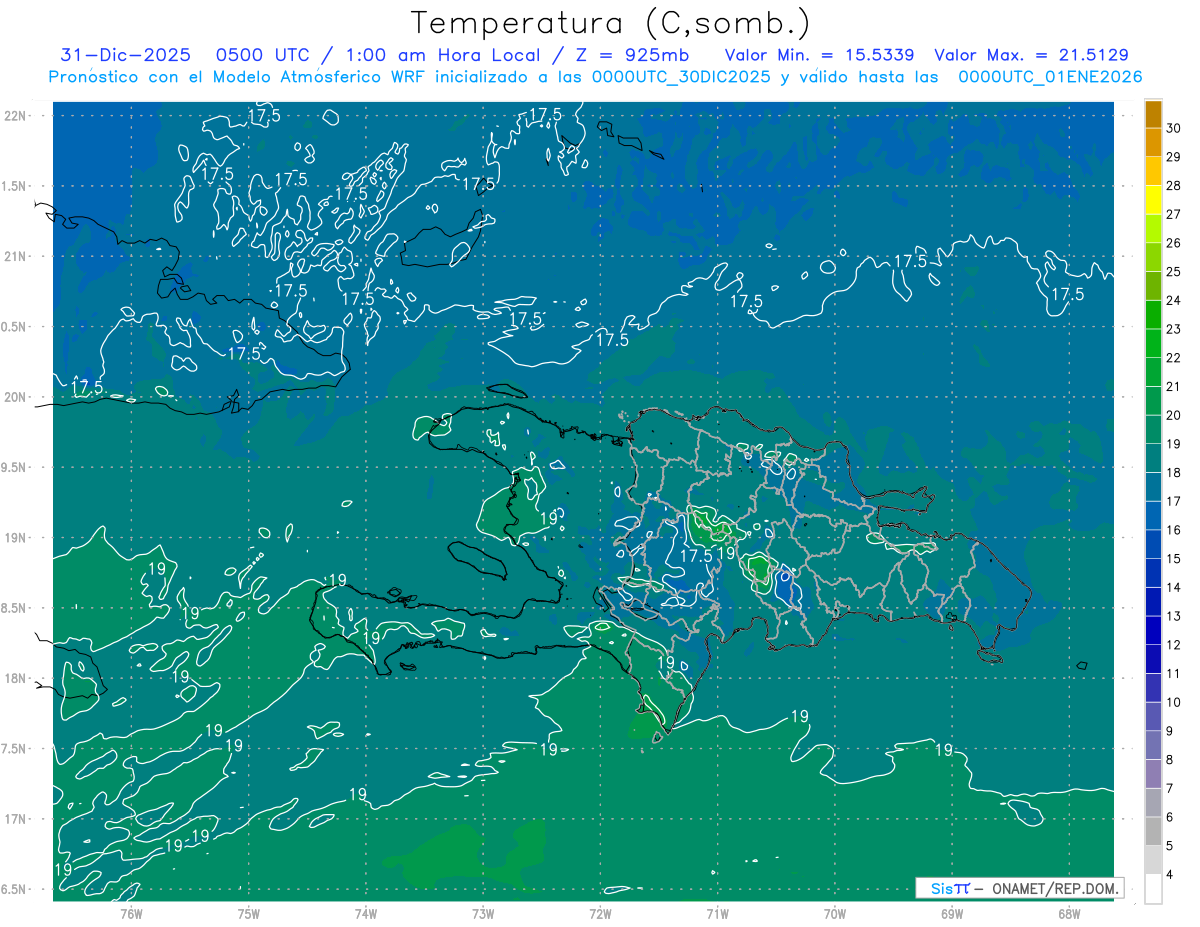Click the colorbar label '30'
Screen dimensions: 1200x927
(1174, 128)
